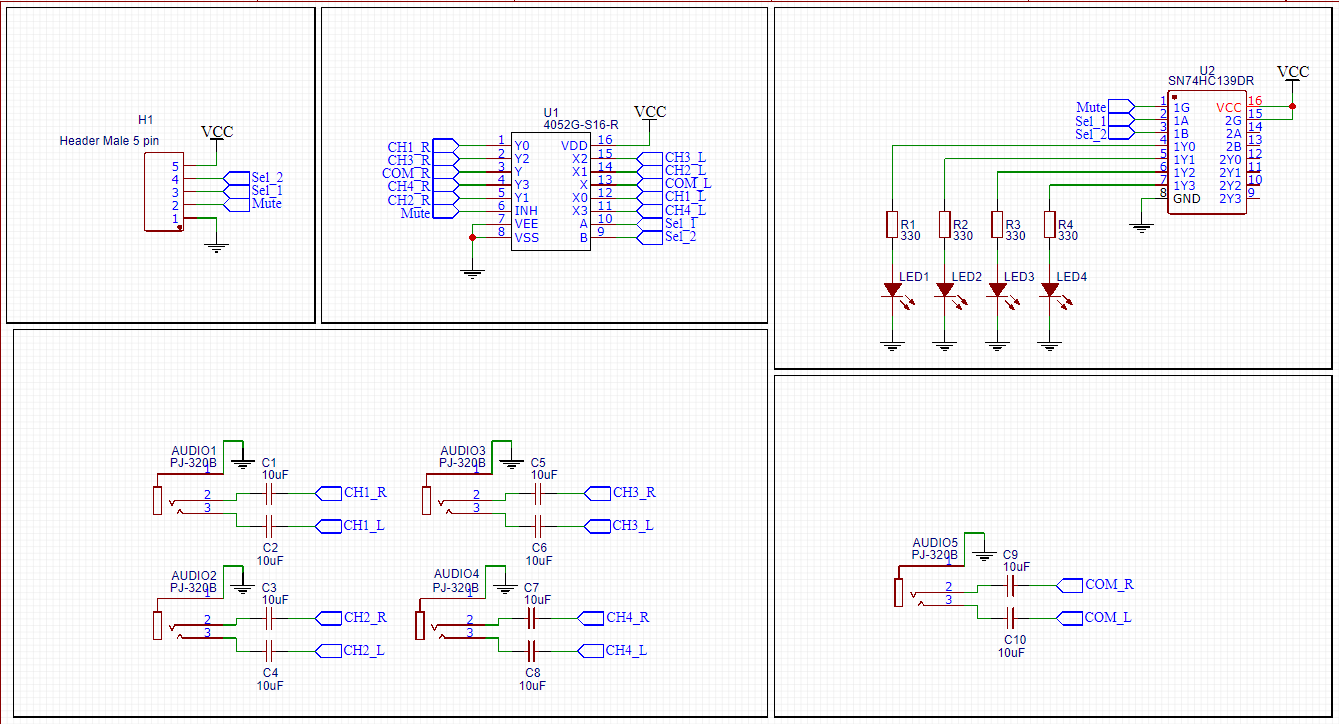Click the H1 Header Male 5 pin symbol
Screen dimensions: 1339x724
point(164,190)
